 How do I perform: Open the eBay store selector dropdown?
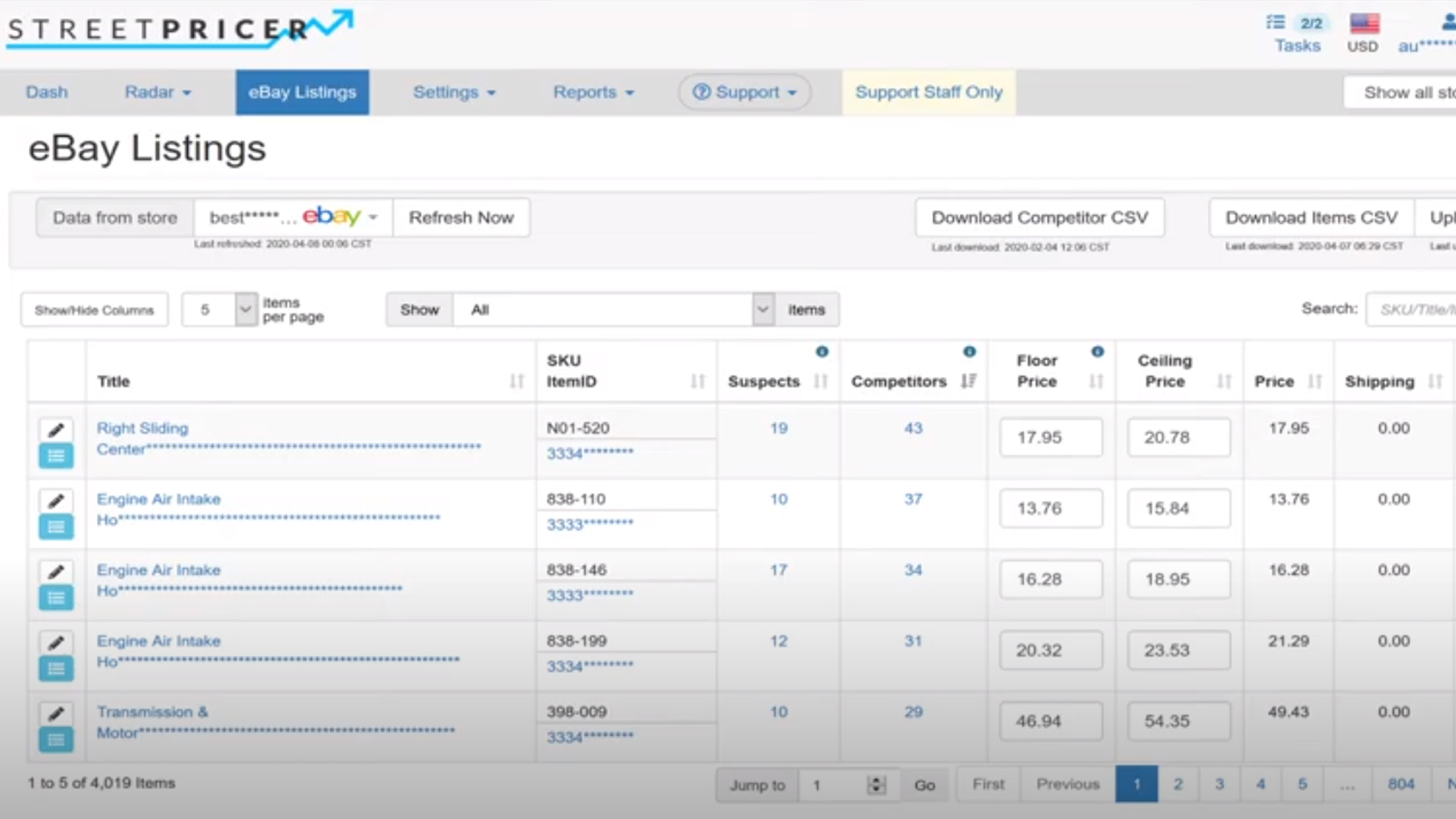372,218
